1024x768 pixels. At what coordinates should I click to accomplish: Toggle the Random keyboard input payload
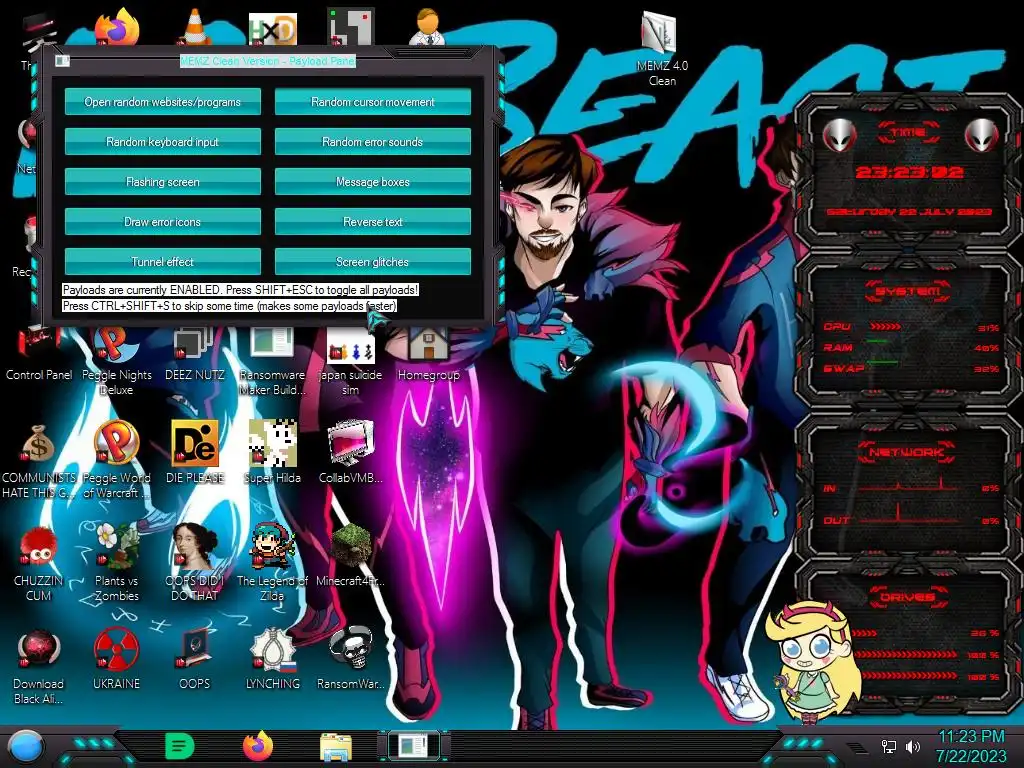point(163,142)
